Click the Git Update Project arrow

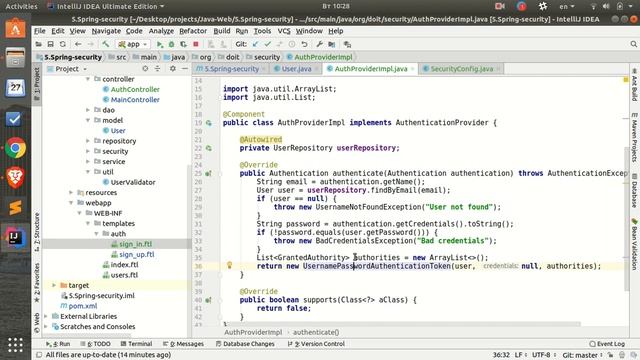tap(256, 44)
